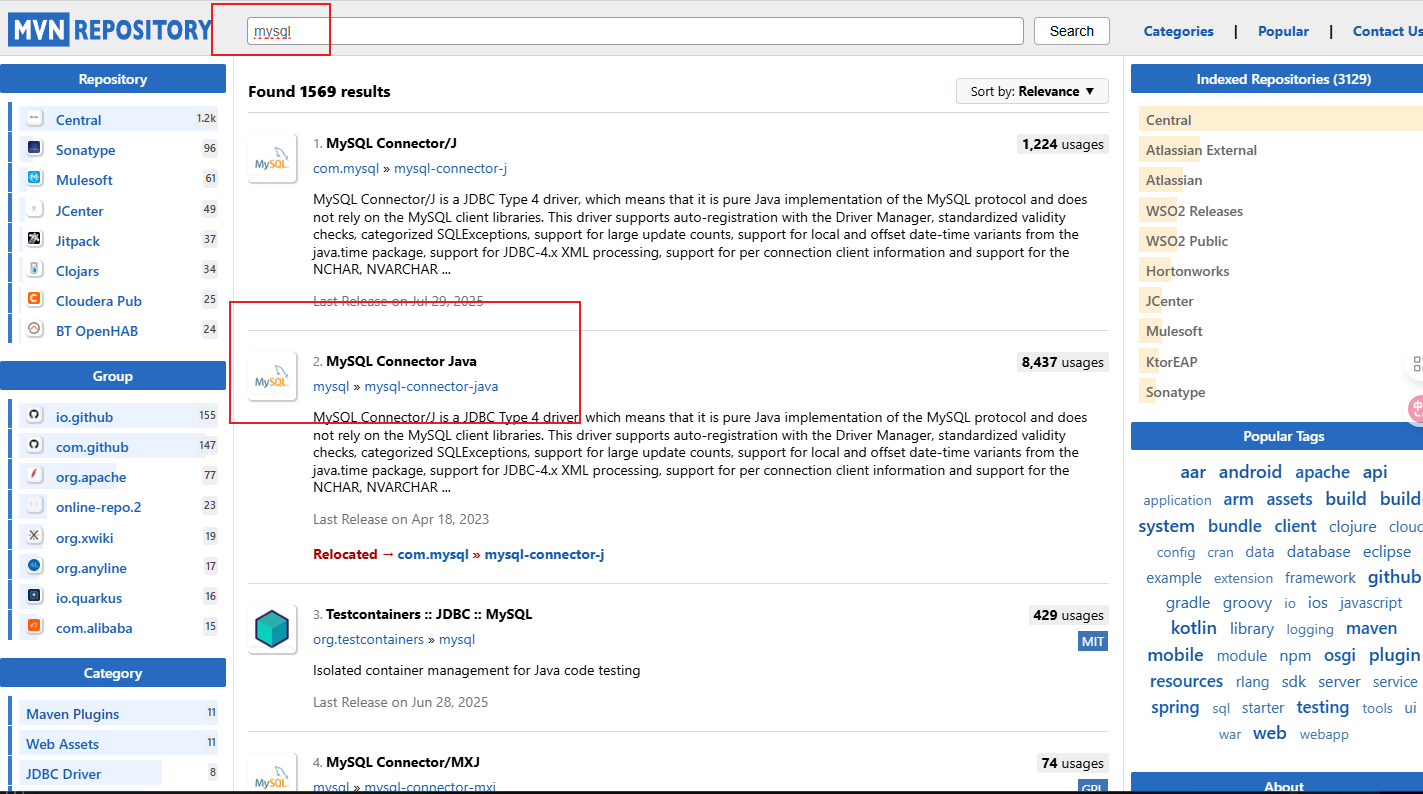Open Atlassian External indexed repository
Image resolution: width=1423 pixels, height=794 pixels.
[x=1201, y=150]
